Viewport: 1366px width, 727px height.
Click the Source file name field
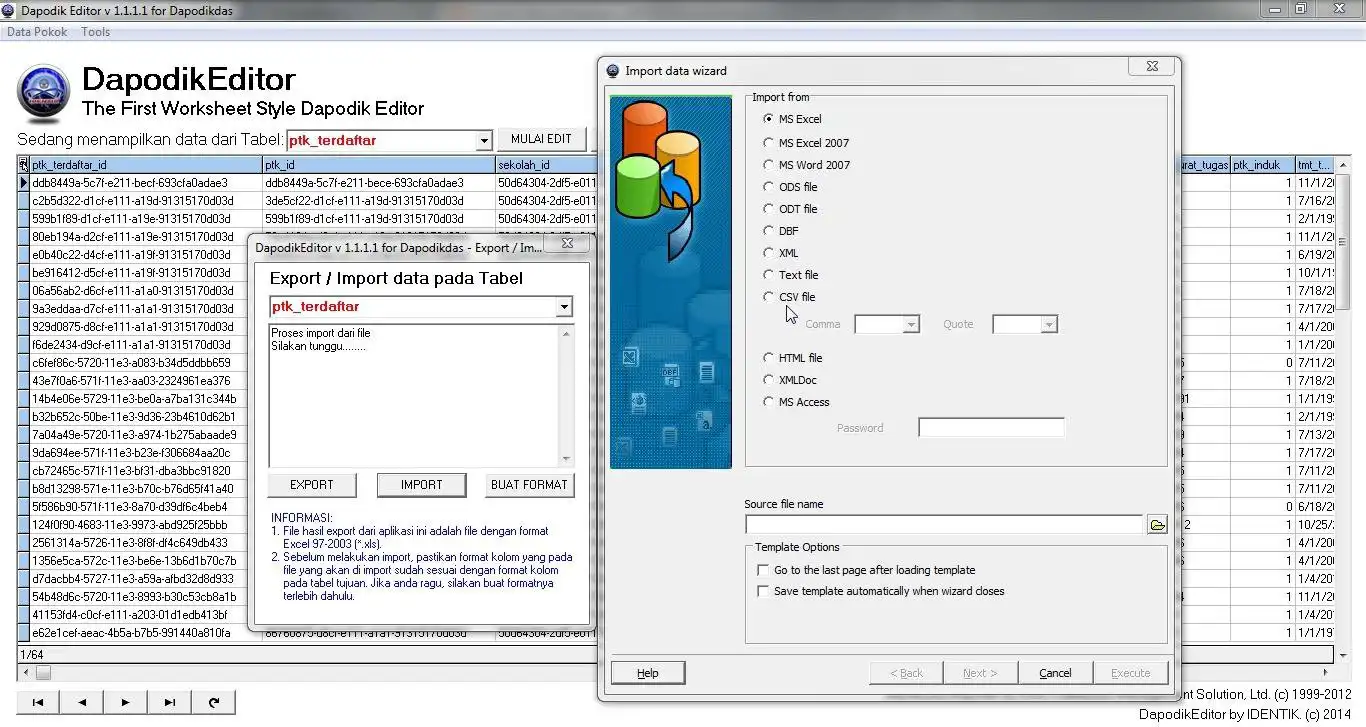(943, 525)
